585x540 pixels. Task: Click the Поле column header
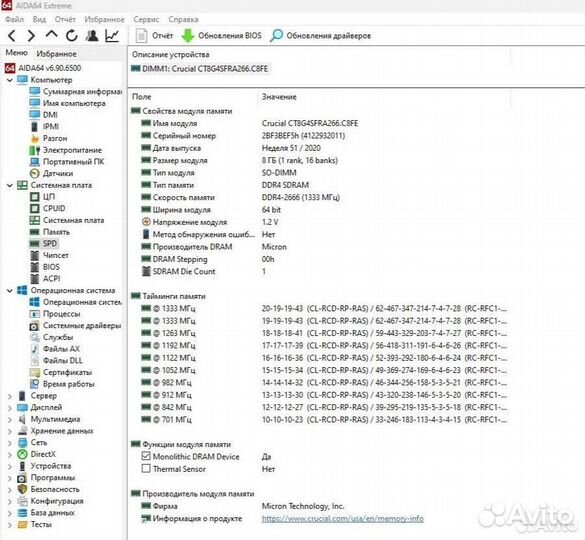pos(141,97)
